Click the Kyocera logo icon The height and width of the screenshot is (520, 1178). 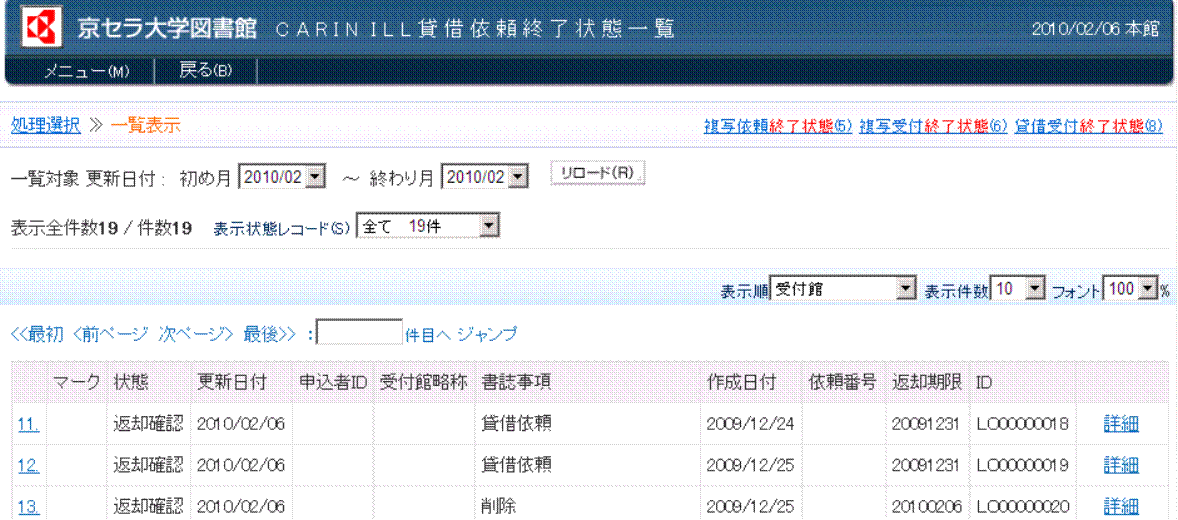[x=40, y=29]
